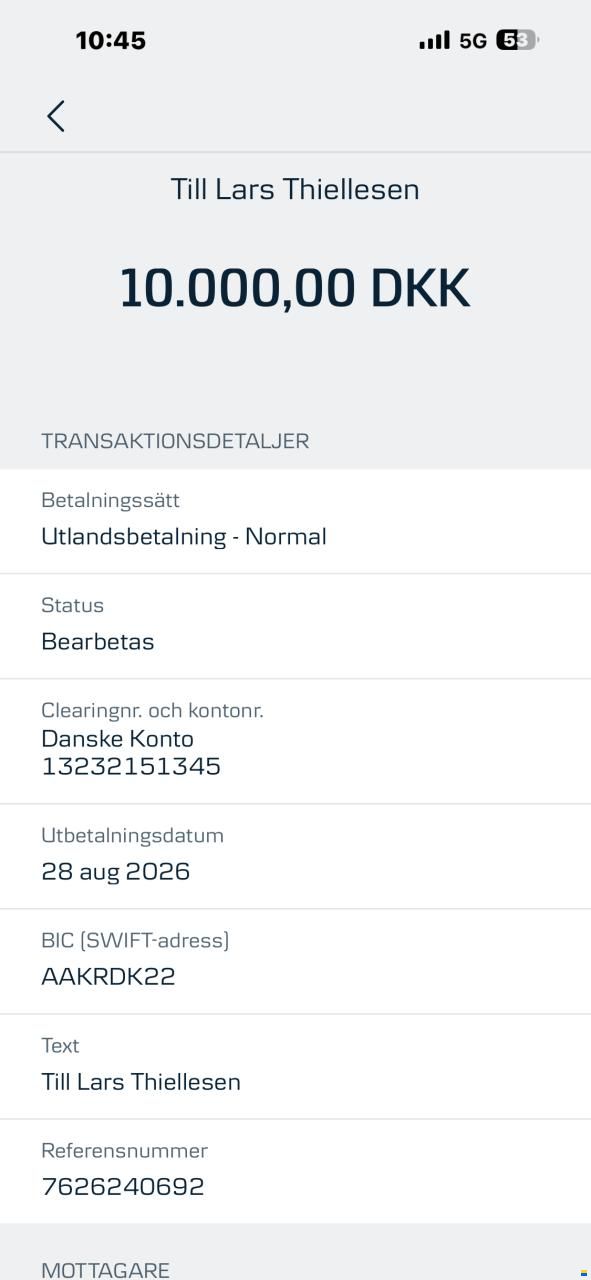
Task: Tap the Utbetalningsdatum 28 aug 2026 row
Action: [295, 857]
